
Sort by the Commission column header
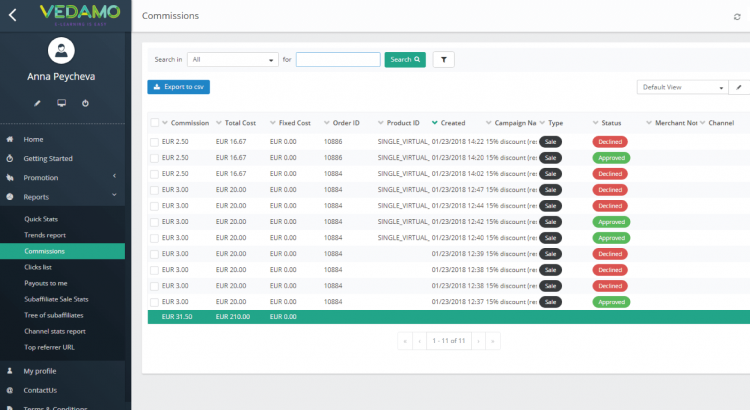tap(190, 123)
